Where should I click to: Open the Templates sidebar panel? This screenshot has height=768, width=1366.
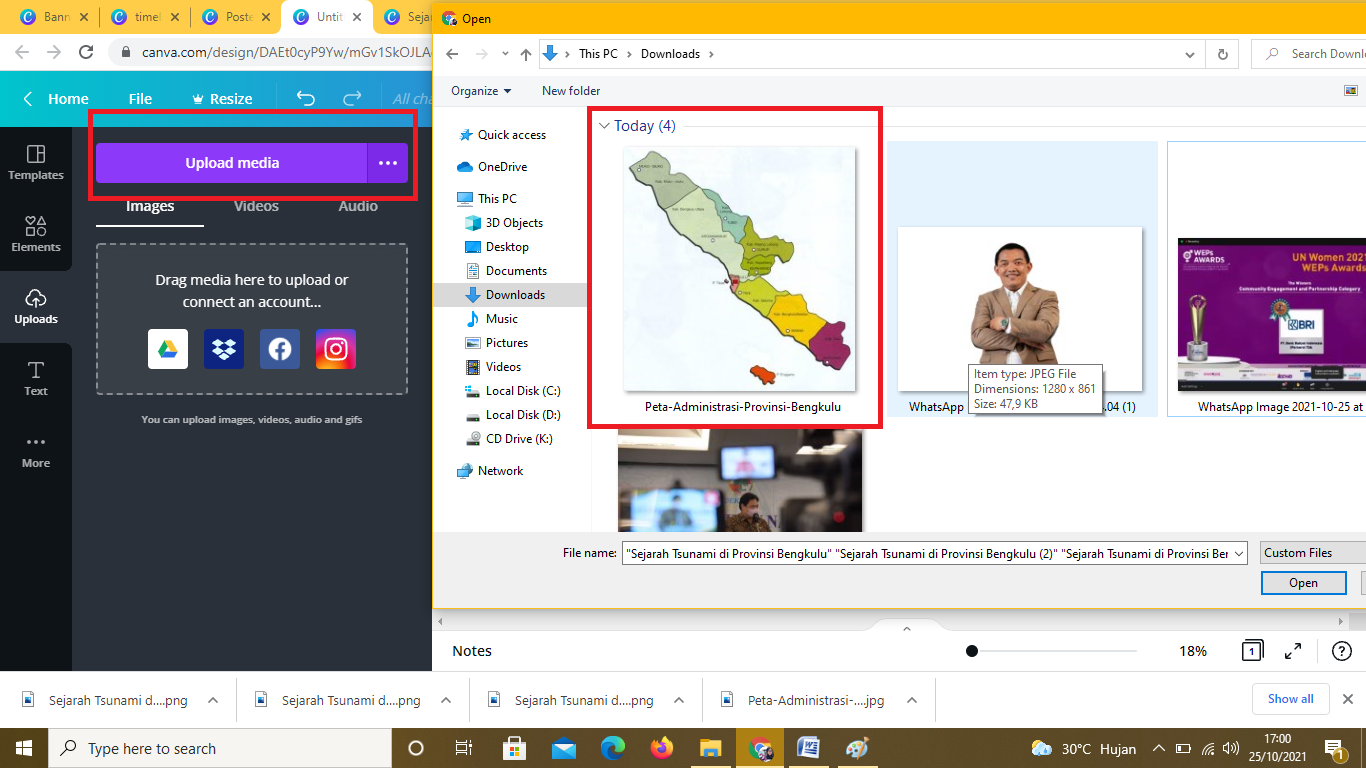[36, 162]
